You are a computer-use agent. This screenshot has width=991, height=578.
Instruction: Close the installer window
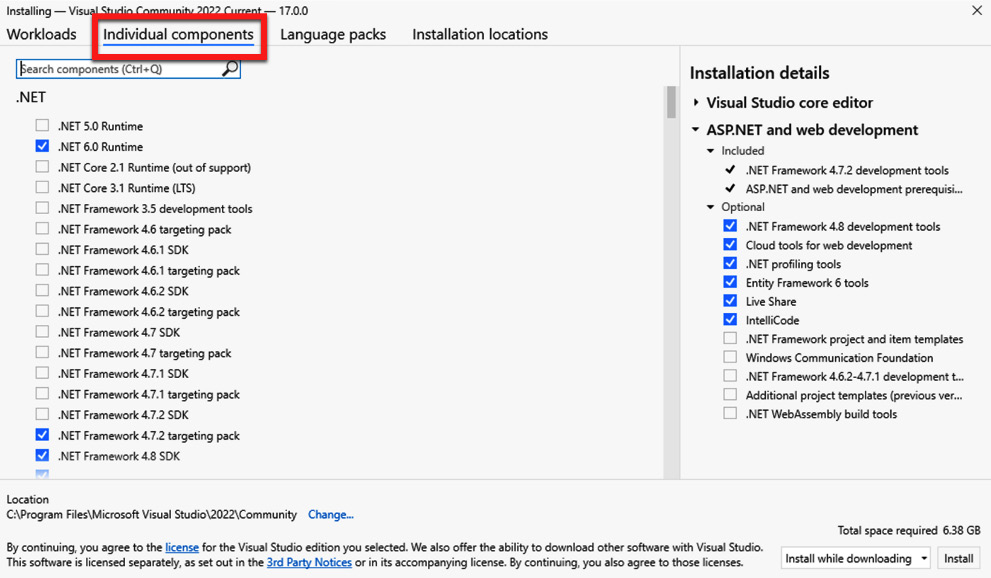976,10
